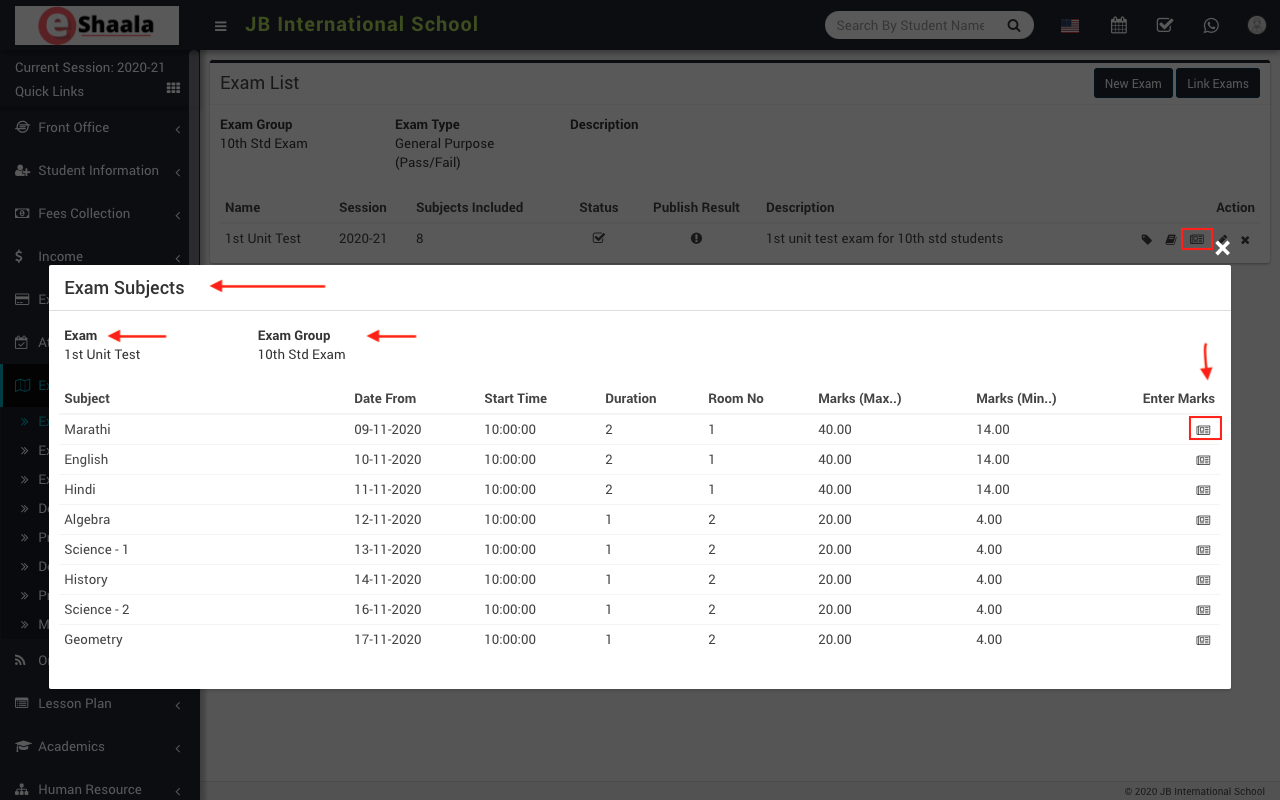Open the calendar icon in header
The width and height of the screenshot is (1280, 800).
click(x=1119, y=25)
